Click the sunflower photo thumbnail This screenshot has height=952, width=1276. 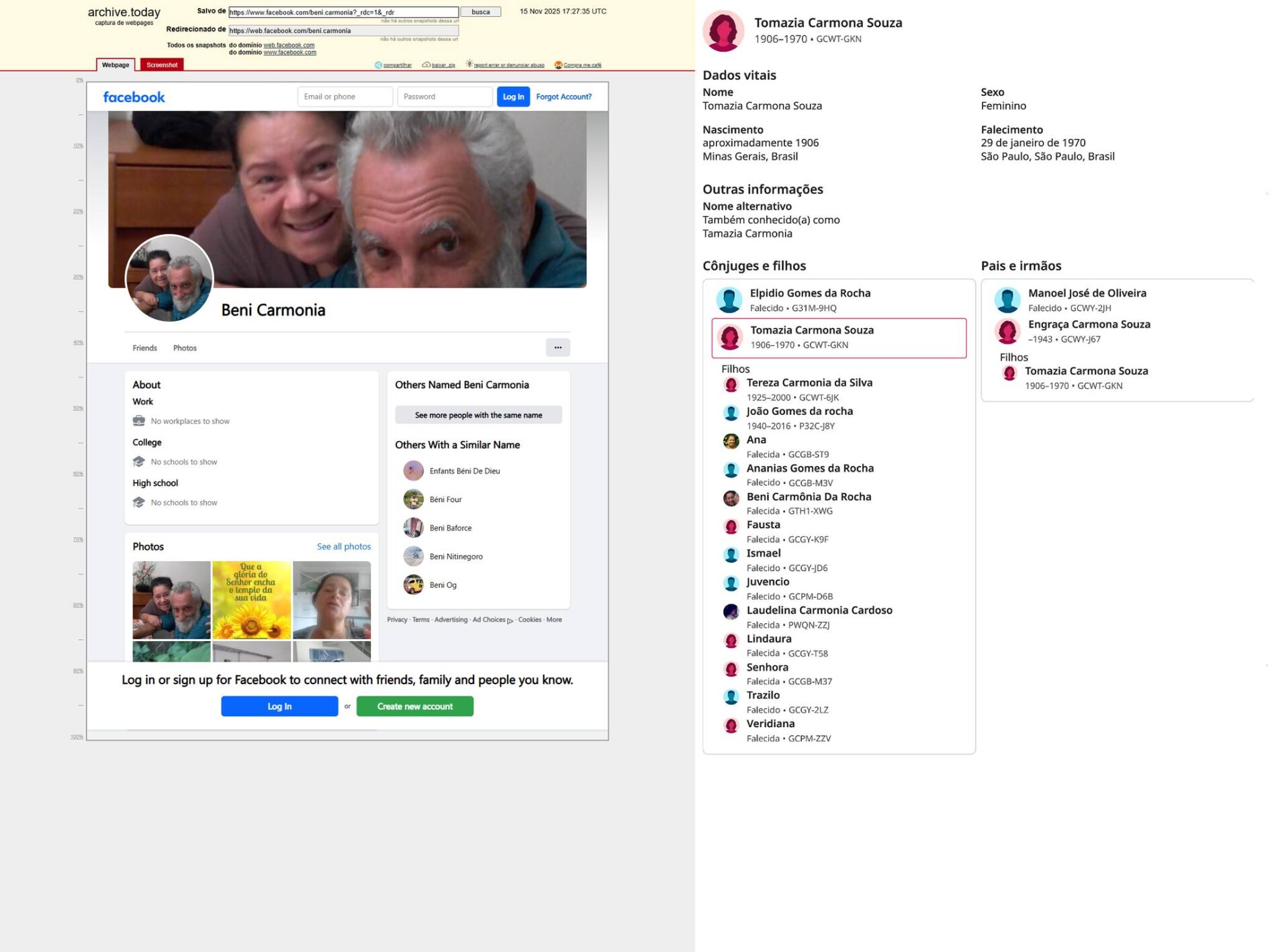click(251, 600)
